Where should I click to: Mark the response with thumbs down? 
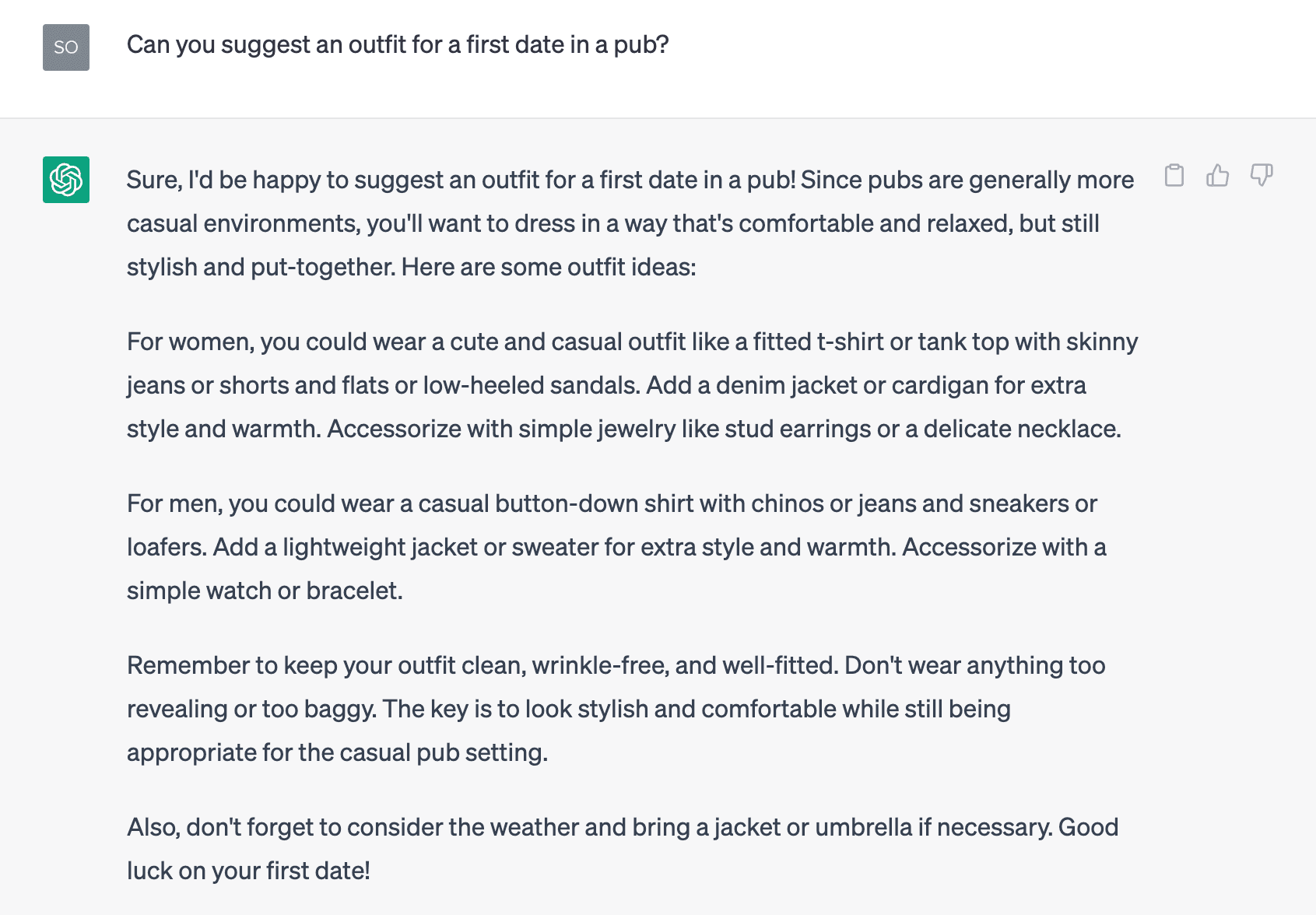click(1262, 176)
